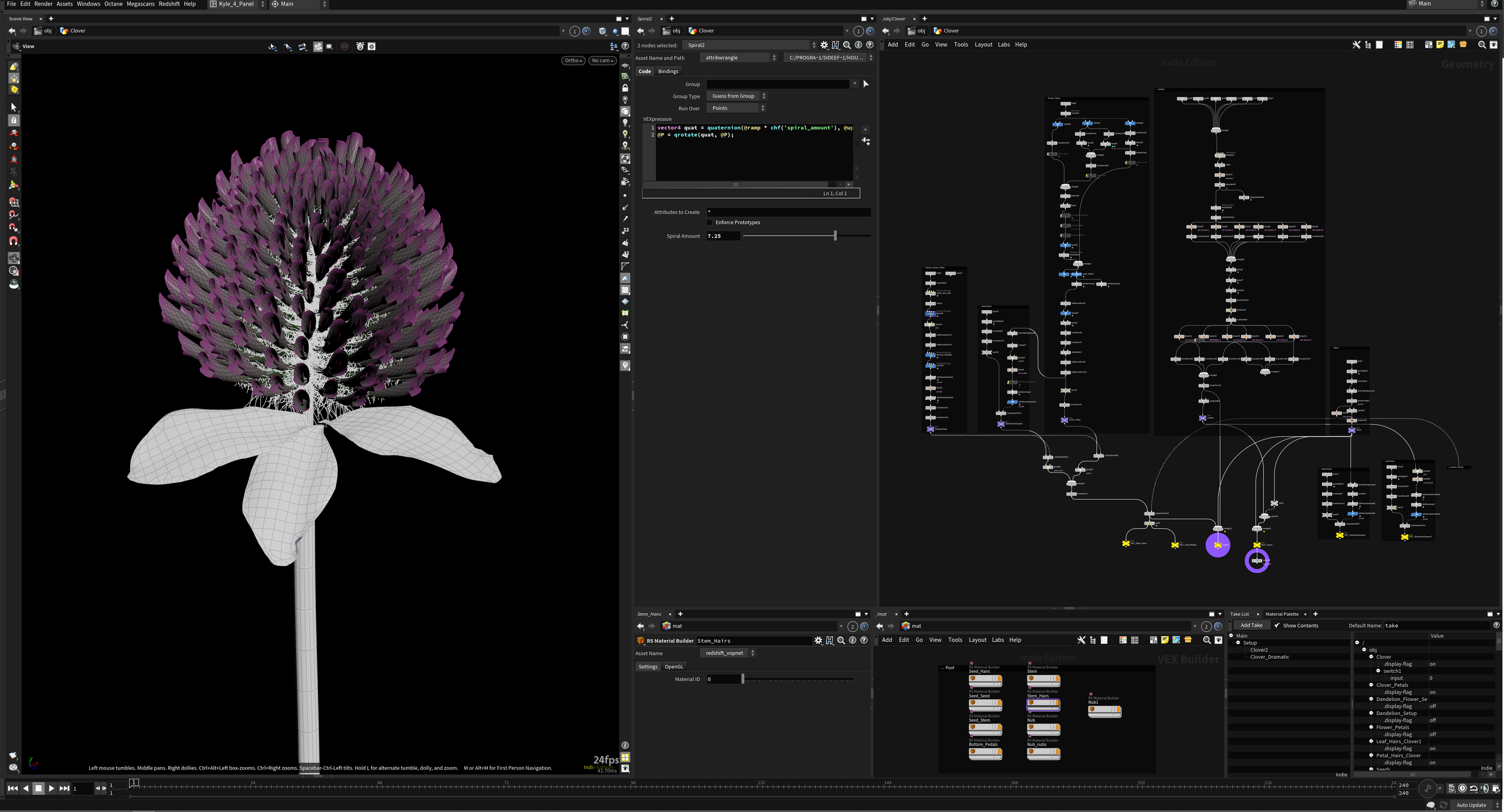Open the Megascans menu
Image resolution: width=1504 pixels, height=812 pixels.
pos(141,4)
